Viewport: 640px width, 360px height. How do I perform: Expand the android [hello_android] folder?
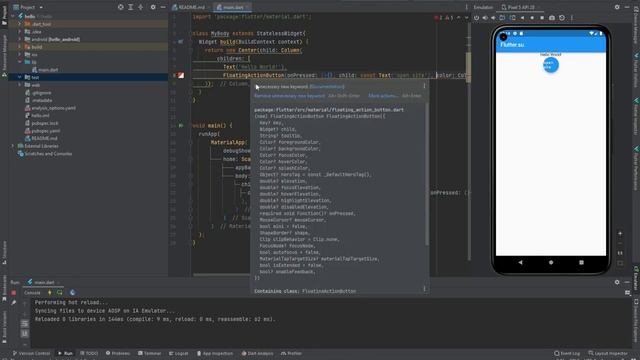[20, 39]
